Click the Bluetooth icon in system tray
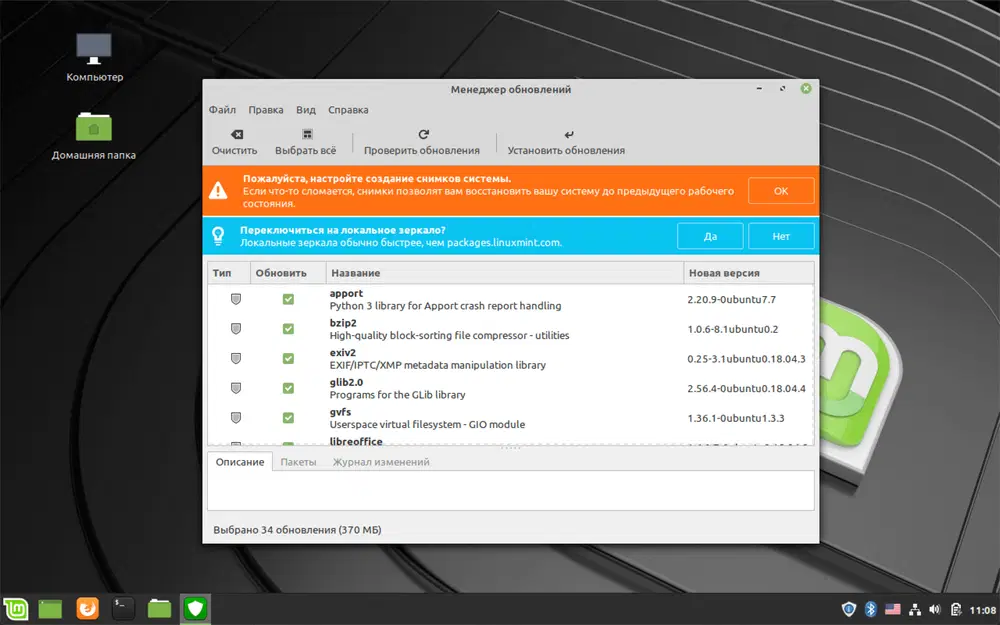This screenshot has height=625, width=1000. tap(871, 608)
